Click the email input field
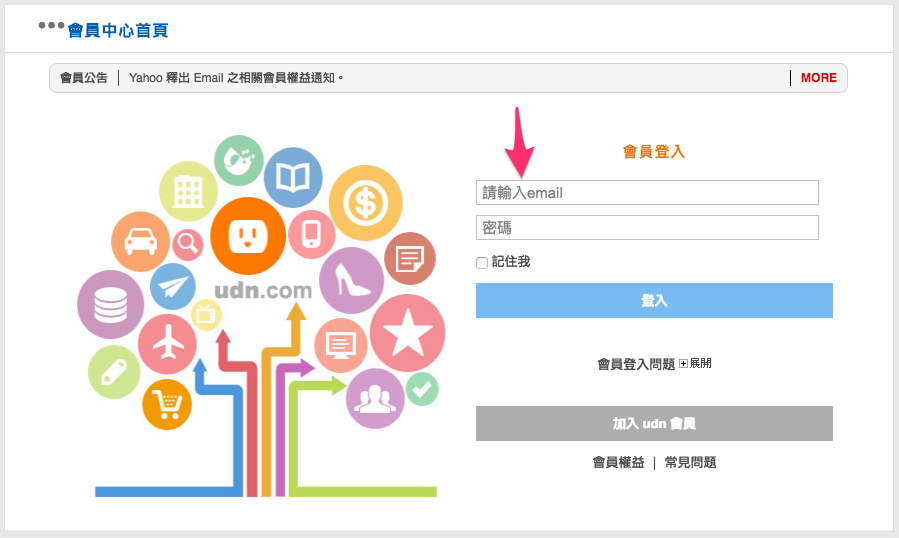899x538 pixels. [647, 193]
